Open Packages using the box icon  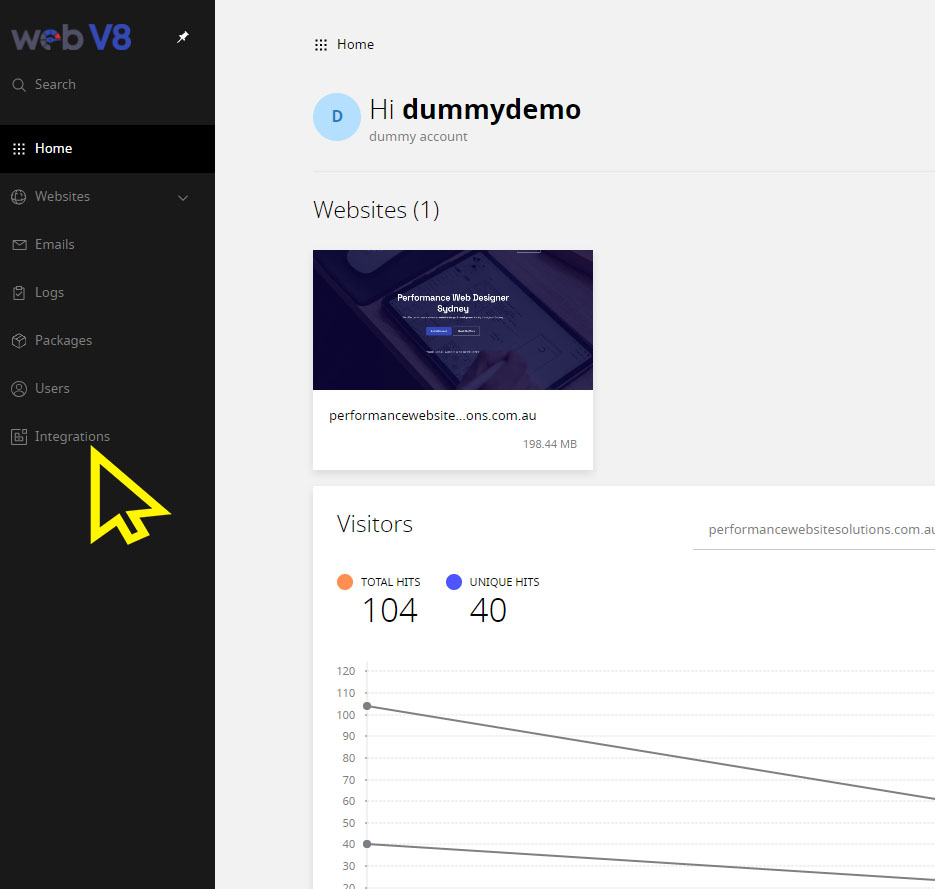pyautogui.click(x=19, y=340)
